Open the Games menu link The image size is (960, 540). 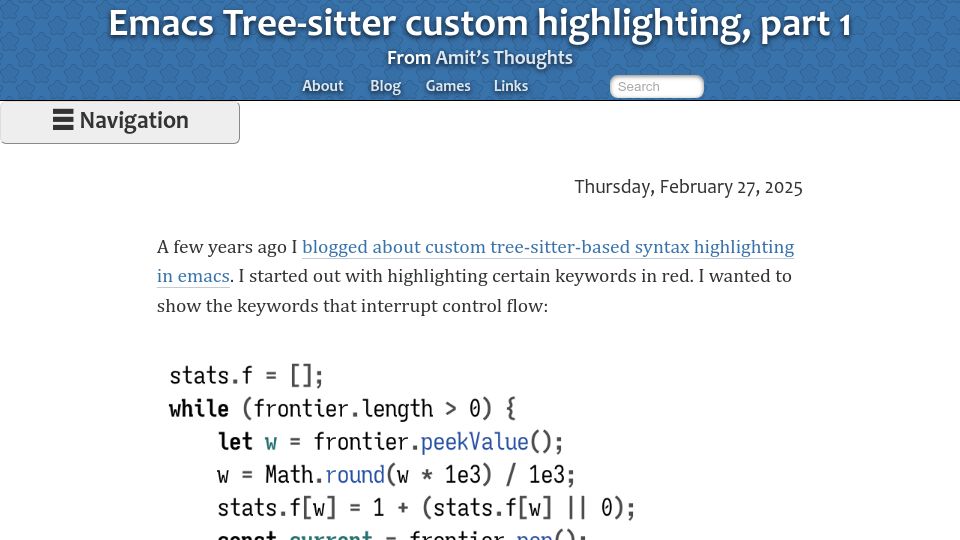tap(448, 86)
